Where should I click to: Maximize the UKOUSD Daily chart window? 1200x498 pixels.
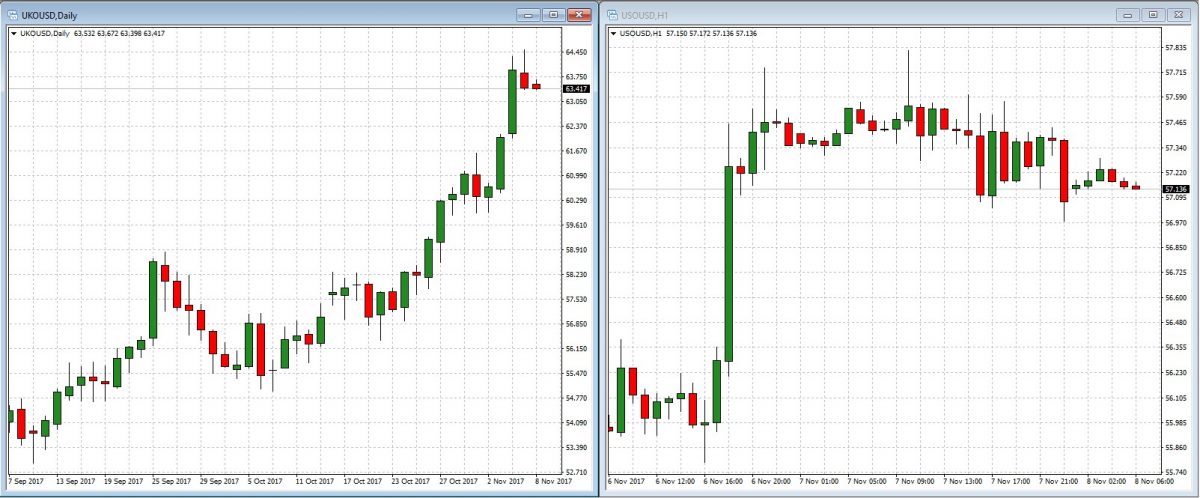coord(552,15)
